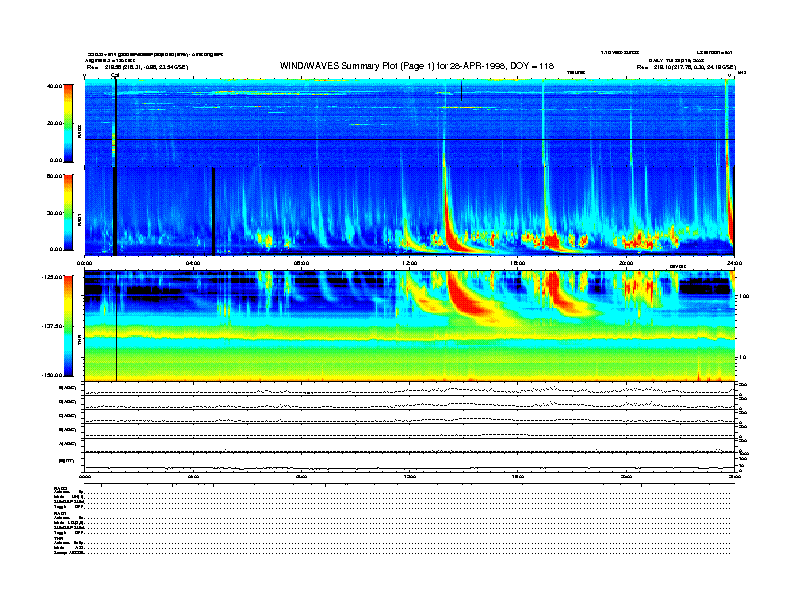
Task: Click the 20.00 tick on RAD2 color scale
Action: point(54,123)
